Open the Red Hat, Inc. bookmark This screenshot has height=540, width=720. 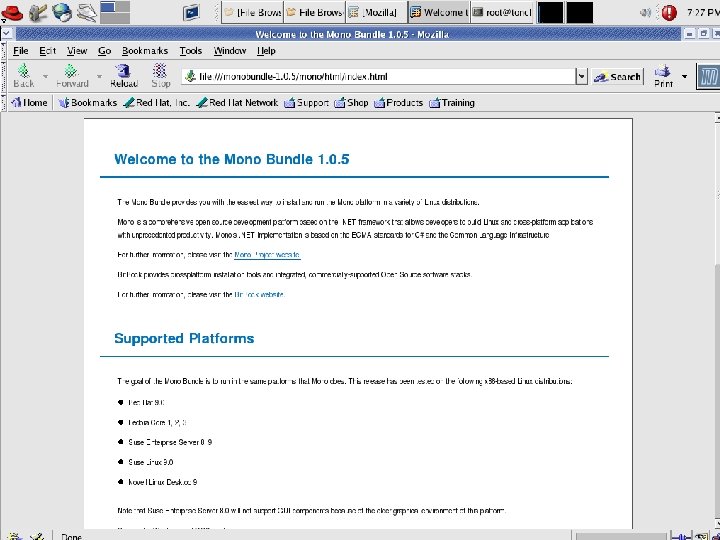(157, 103)
